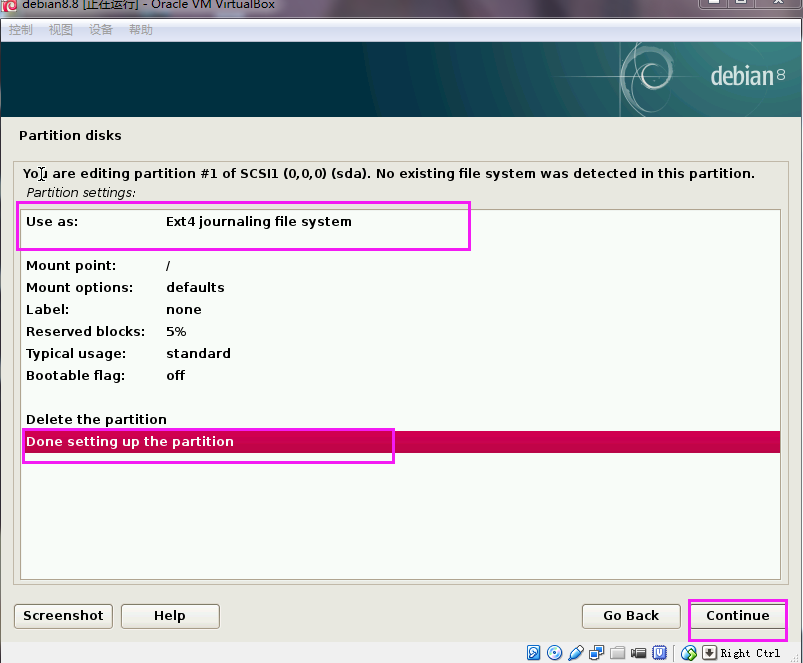Click the optical disc status icon

click(554, 653)
